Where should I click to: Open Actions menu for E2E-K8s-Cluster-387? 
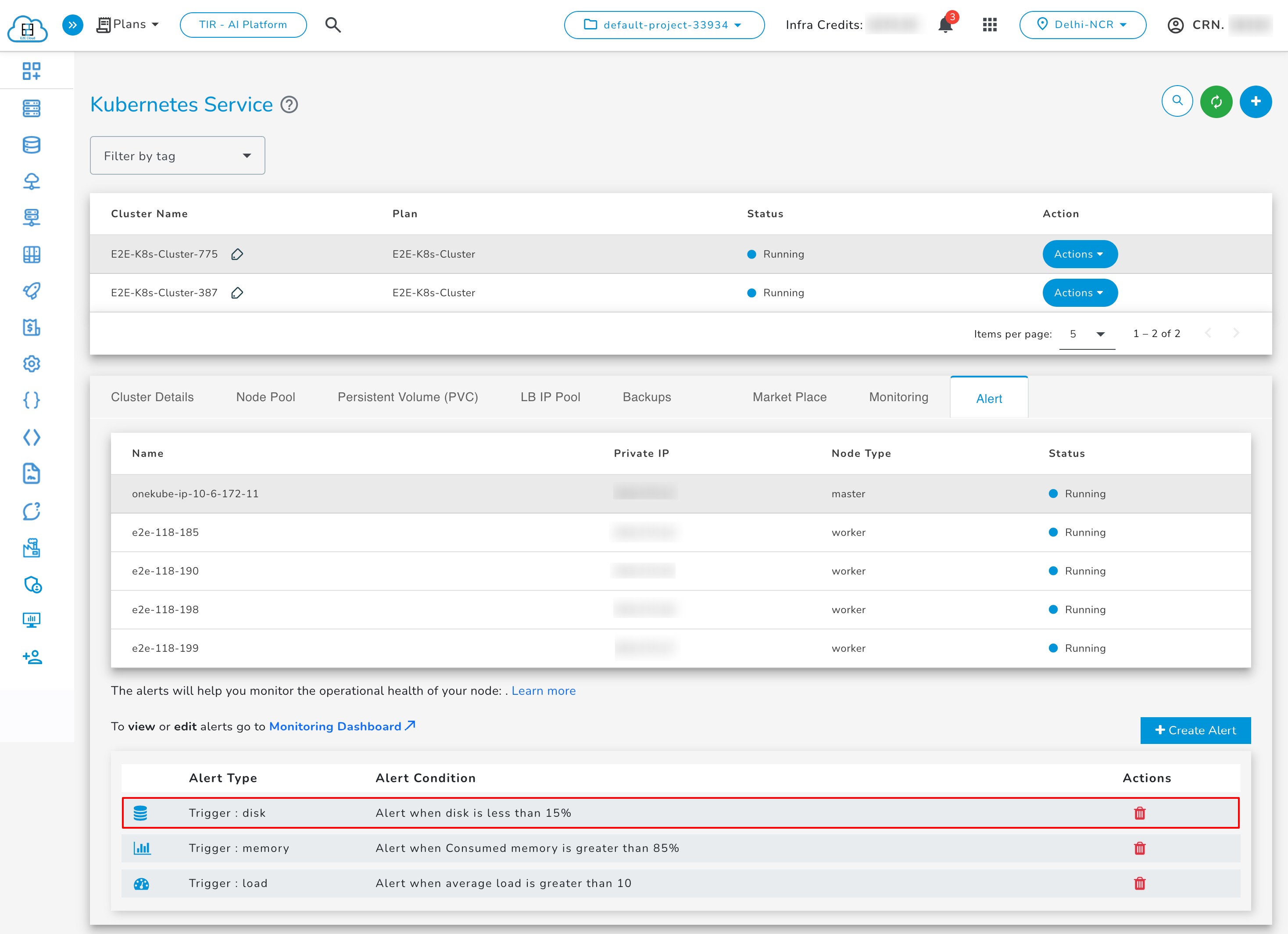[1080, 293]
